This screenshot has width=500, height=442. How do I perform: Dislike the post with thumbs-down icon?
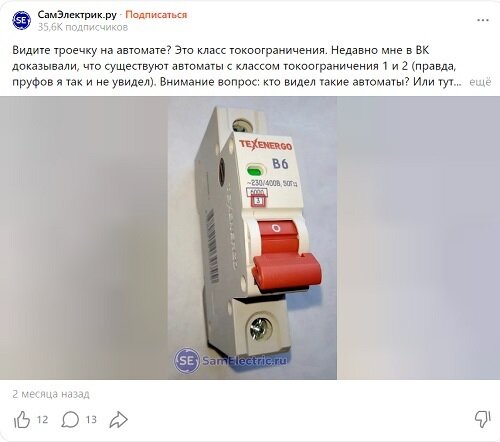point(482,419)
